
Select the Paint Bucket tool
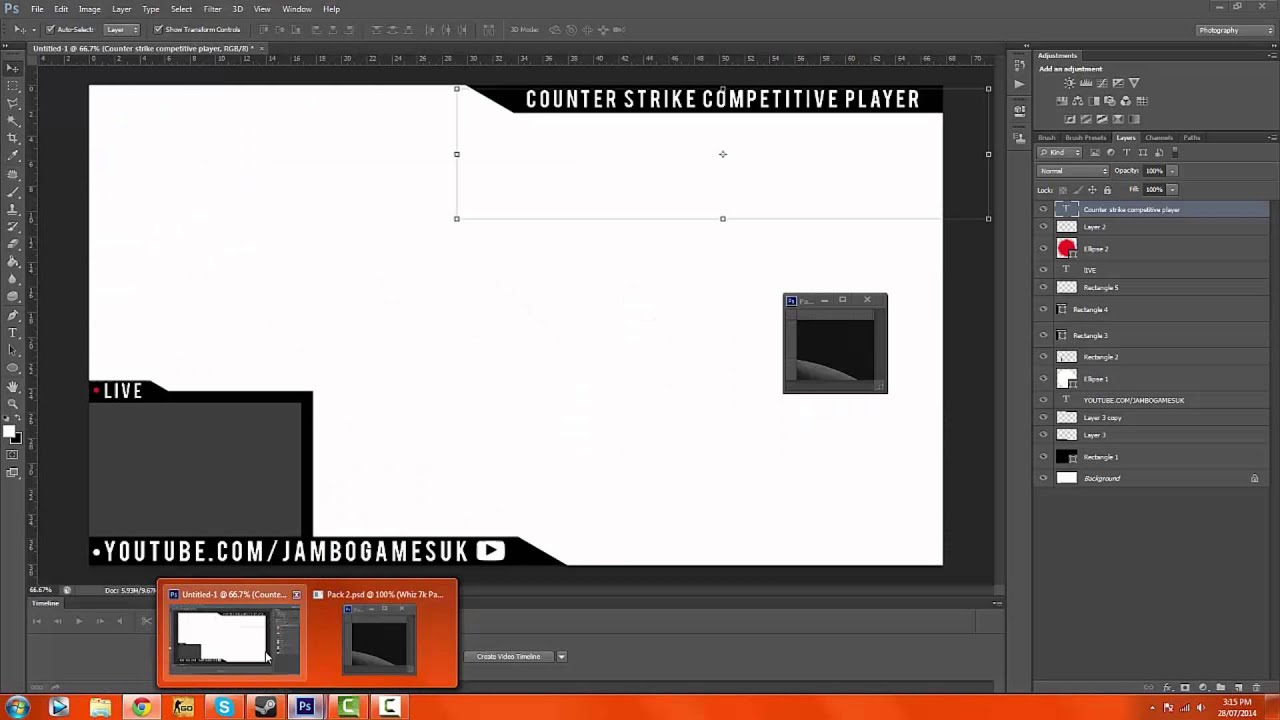tap(12, 262)
